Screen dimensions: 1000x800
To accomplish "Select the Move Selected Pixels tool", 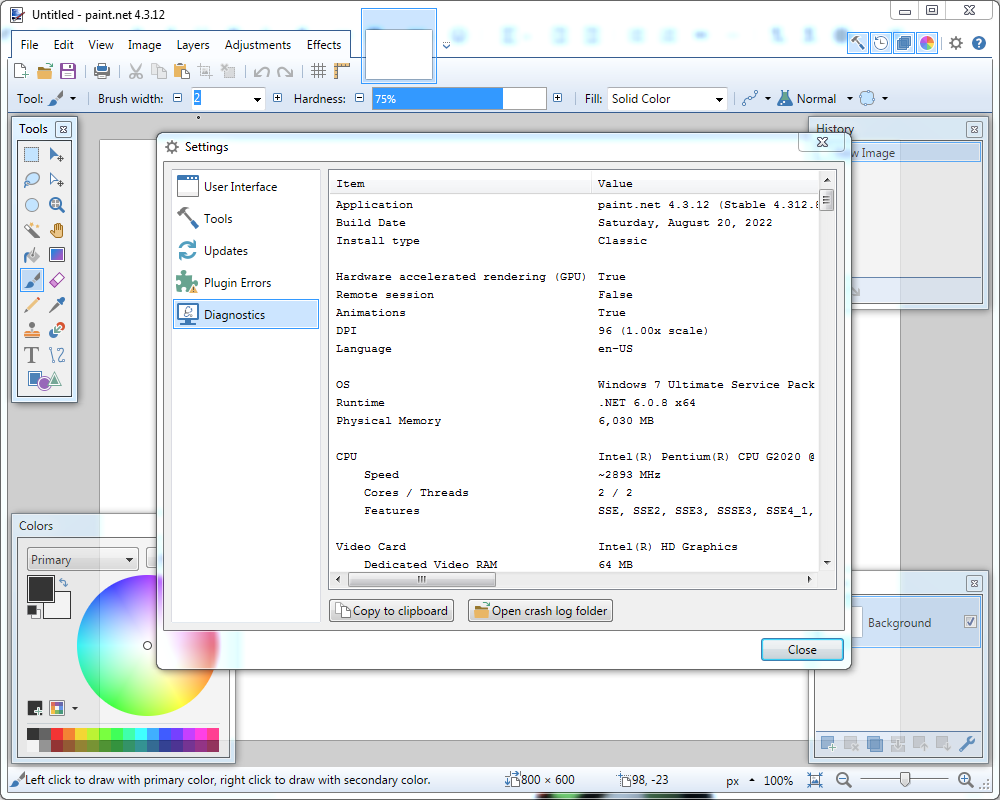I will tap(57, 155).
